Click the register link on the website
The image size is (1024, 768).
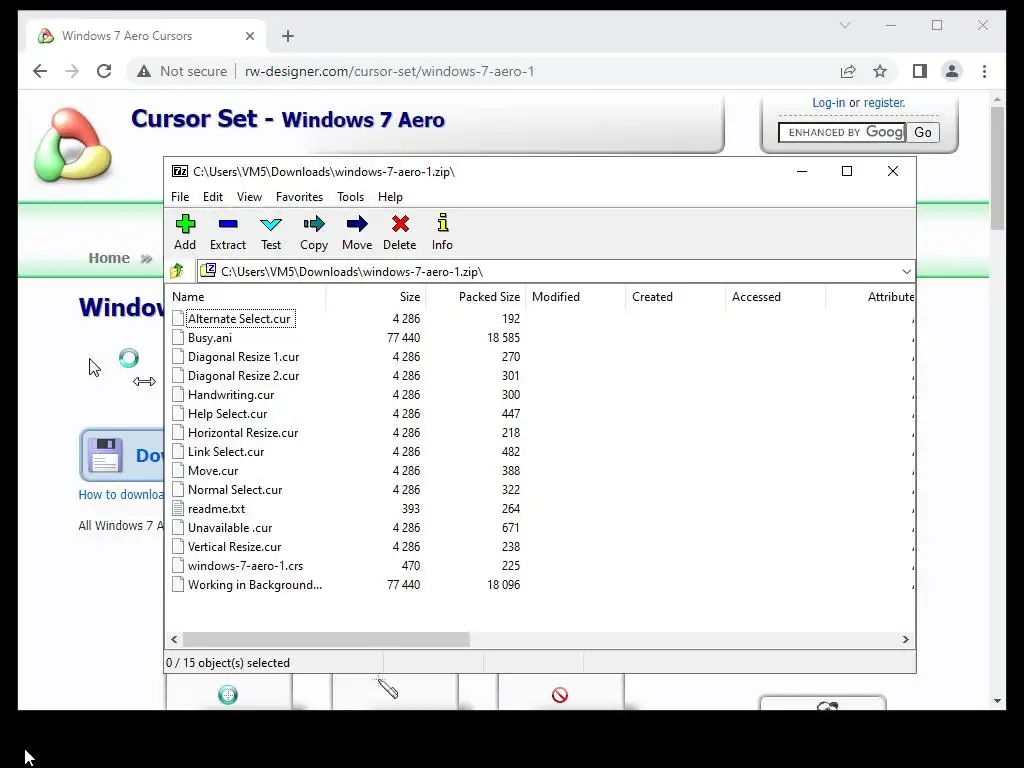click(x=884, y=103)
